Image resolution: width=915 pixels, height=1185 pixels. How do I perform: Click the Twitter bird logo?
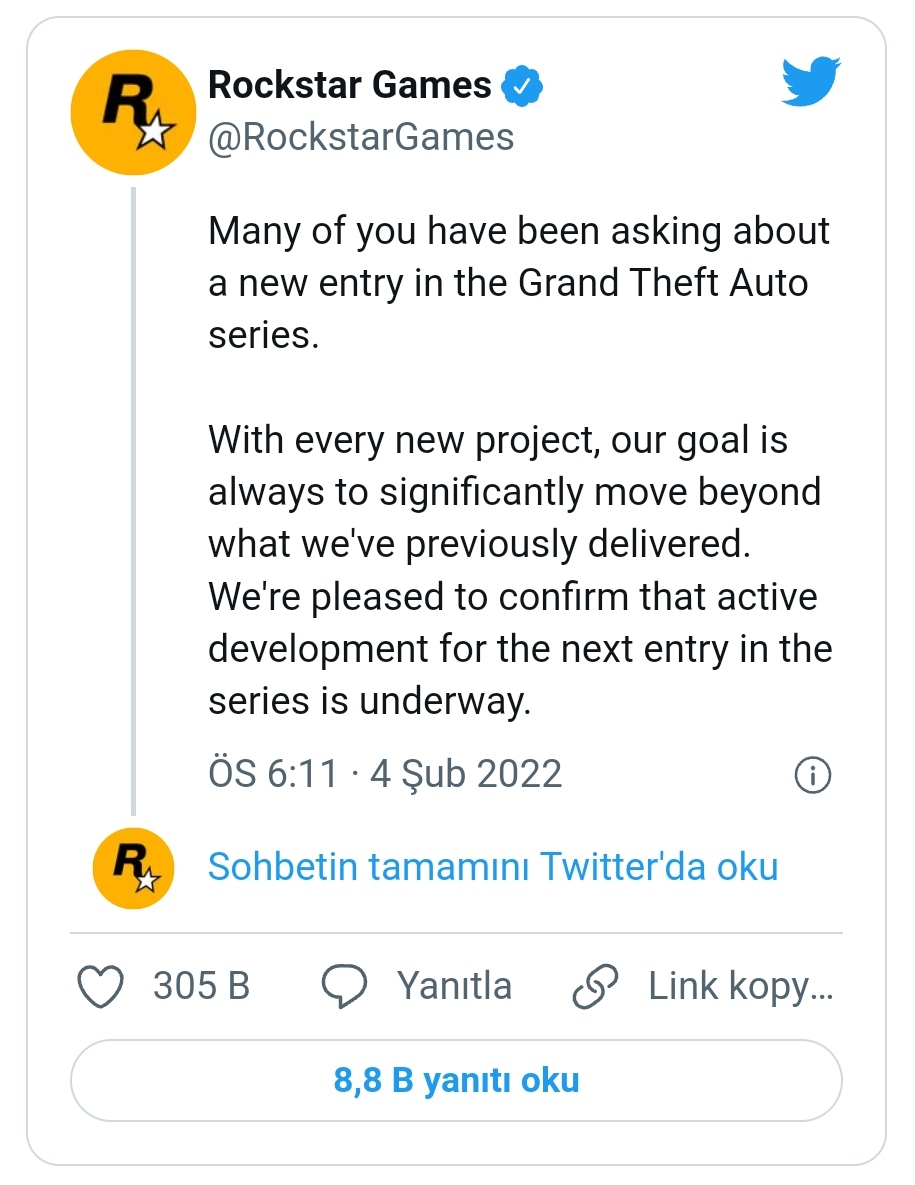811,81
